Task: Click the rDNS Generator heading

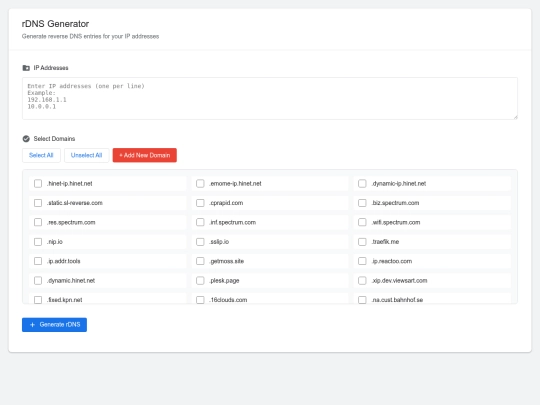Action: click(55, 24)
